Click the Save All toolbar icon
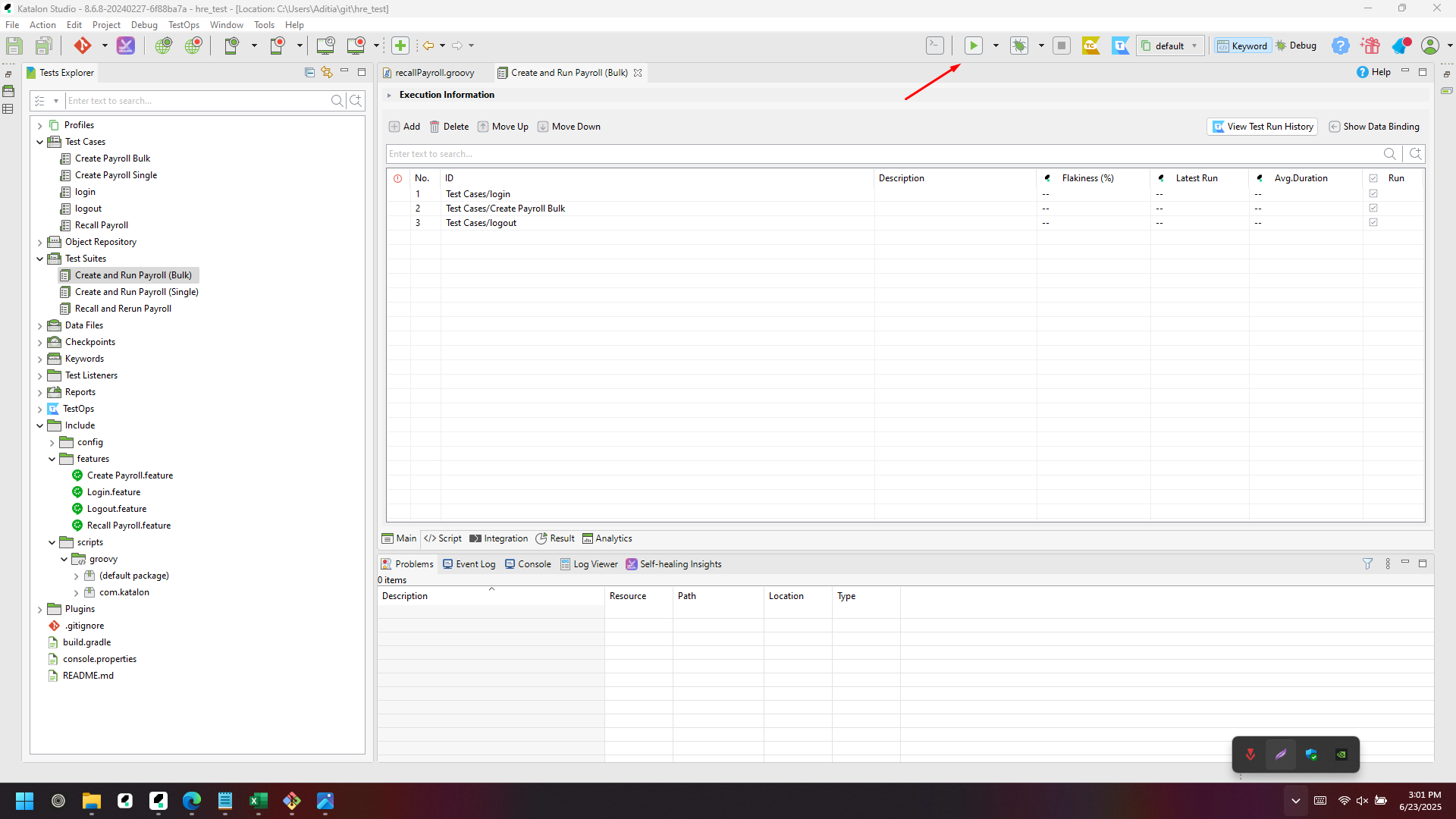This screenshot has width=1456, height=819. point(44,45)
